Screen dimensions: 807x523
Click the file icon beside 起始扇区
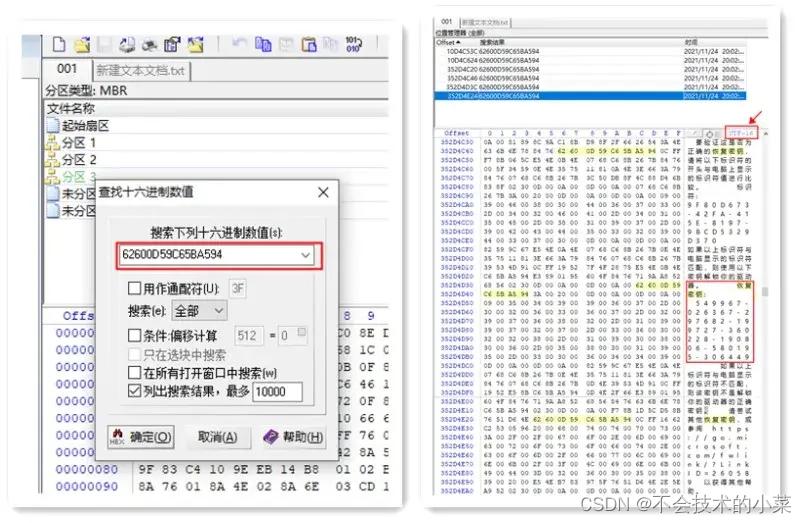53,125
